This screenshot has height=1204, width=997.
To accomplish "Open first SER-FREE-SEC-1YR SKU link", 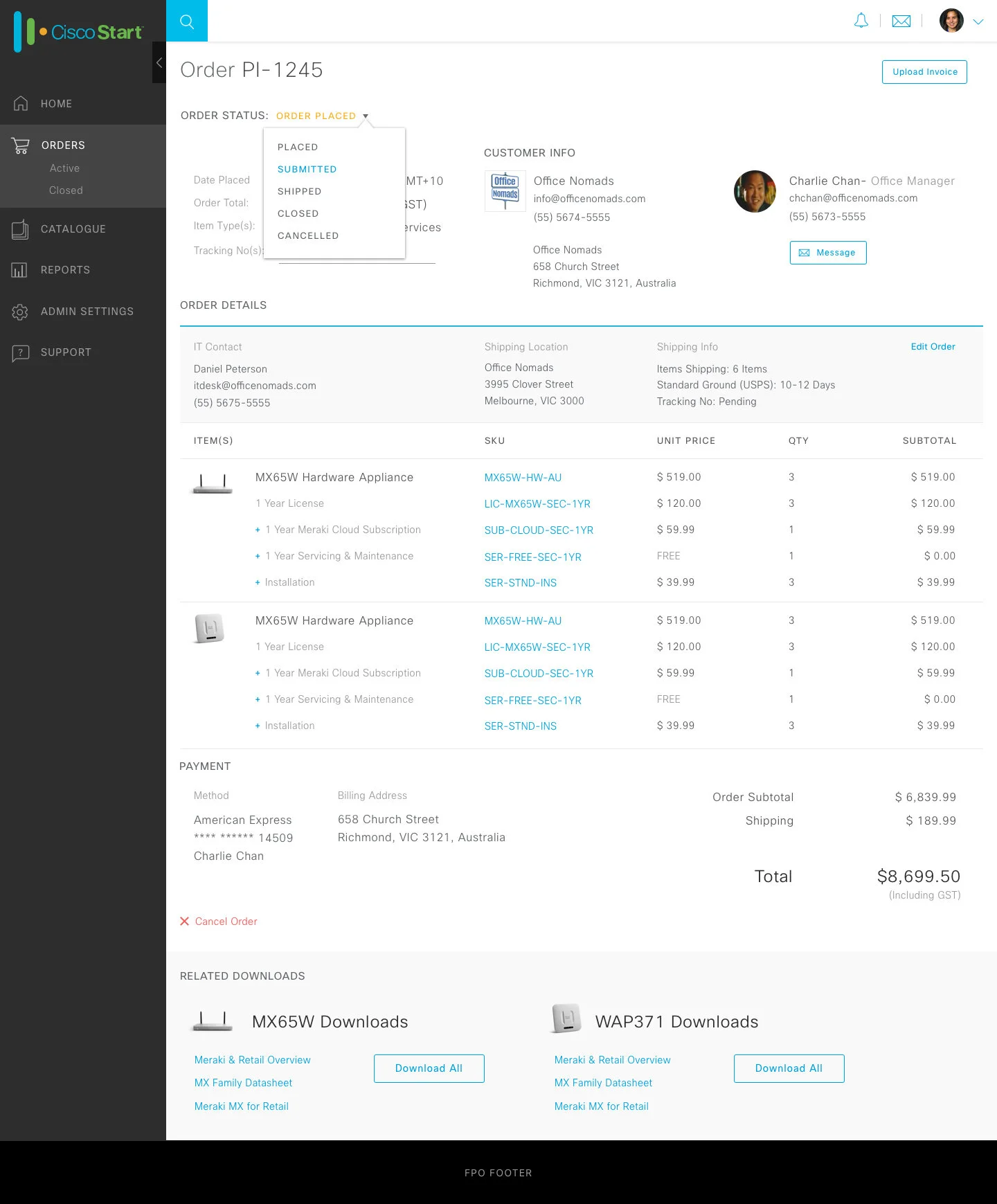I will tap(532, 557).
